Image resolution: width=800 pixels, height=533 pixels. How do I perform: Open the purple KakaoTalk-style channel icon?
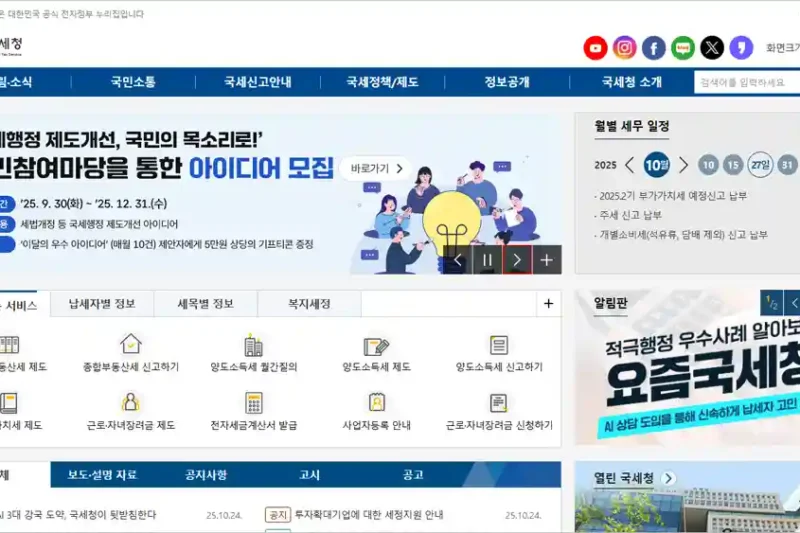pos(741,48)
